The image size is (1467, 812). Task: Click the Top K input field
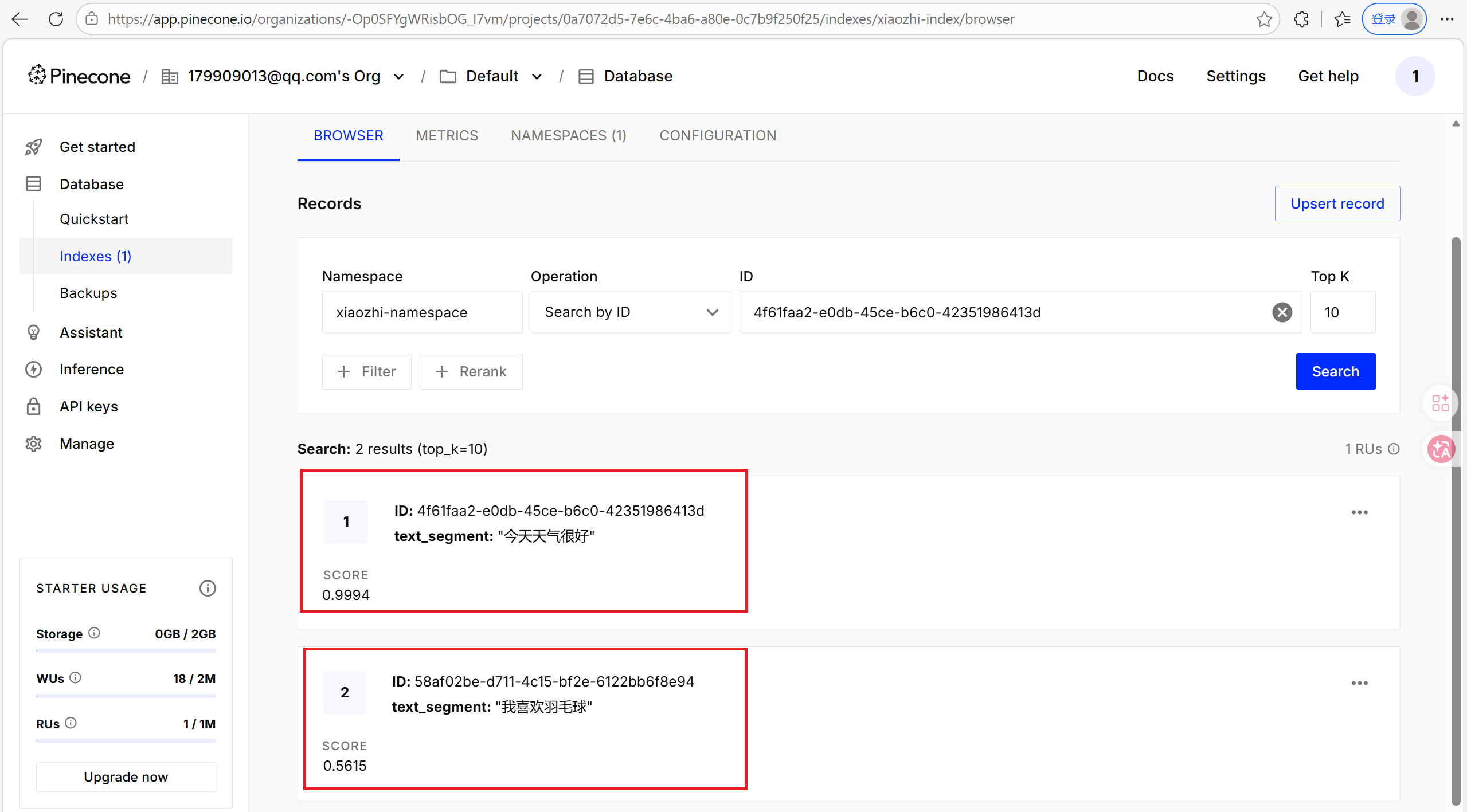point(1342,312)
